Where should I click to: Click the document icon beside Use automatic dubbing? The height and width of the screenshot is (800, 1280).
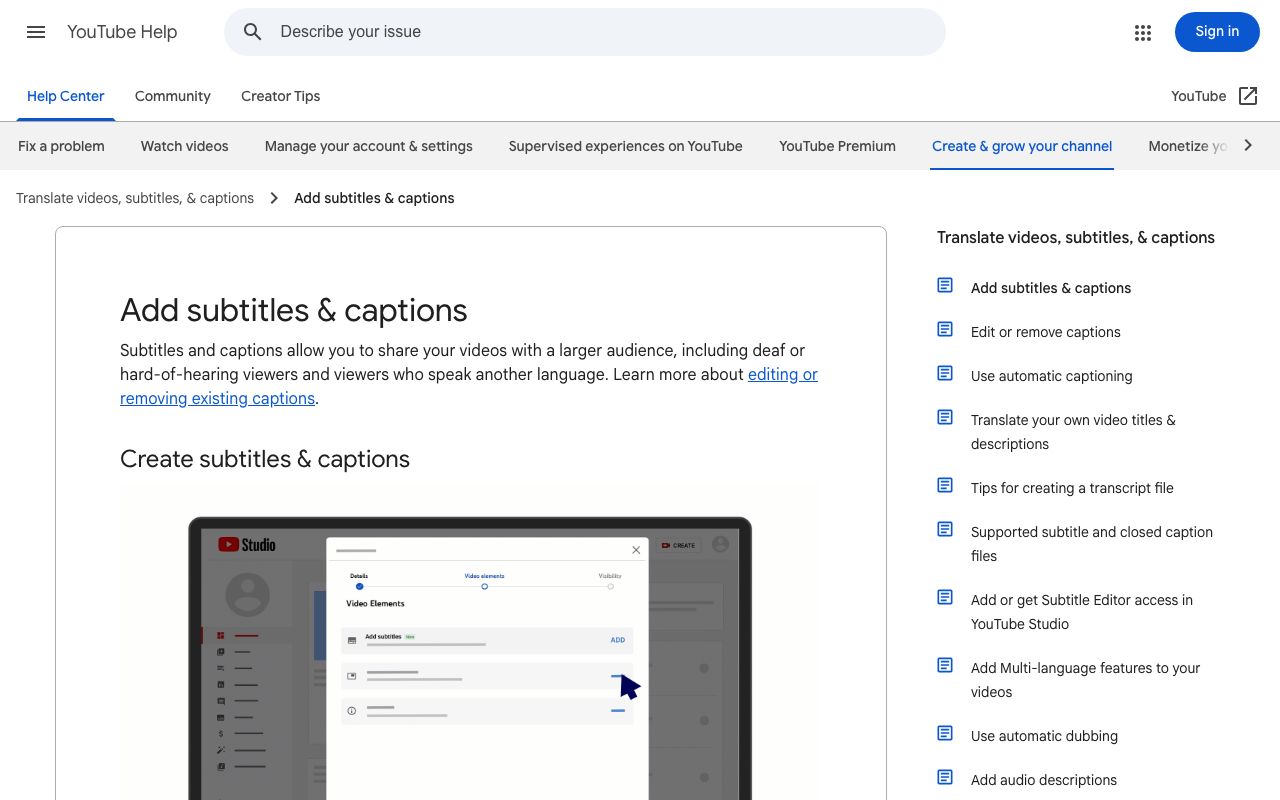(x=945, y=734)
